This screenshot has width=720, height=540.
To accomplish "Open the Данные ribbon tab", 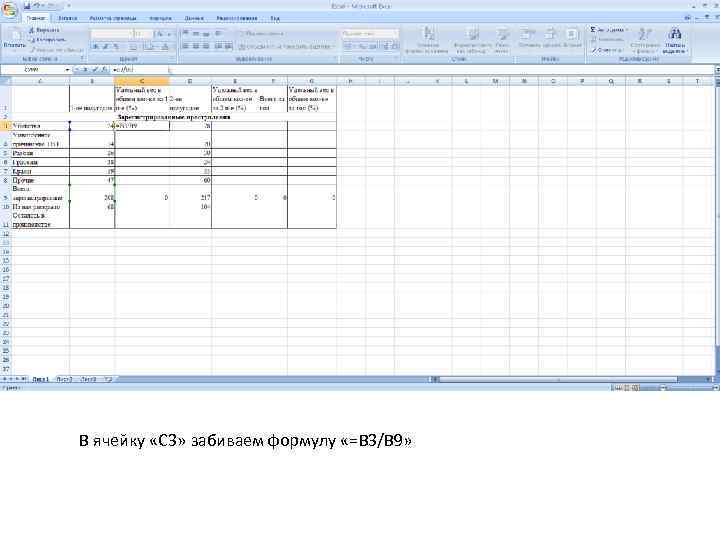I will 194,18.
